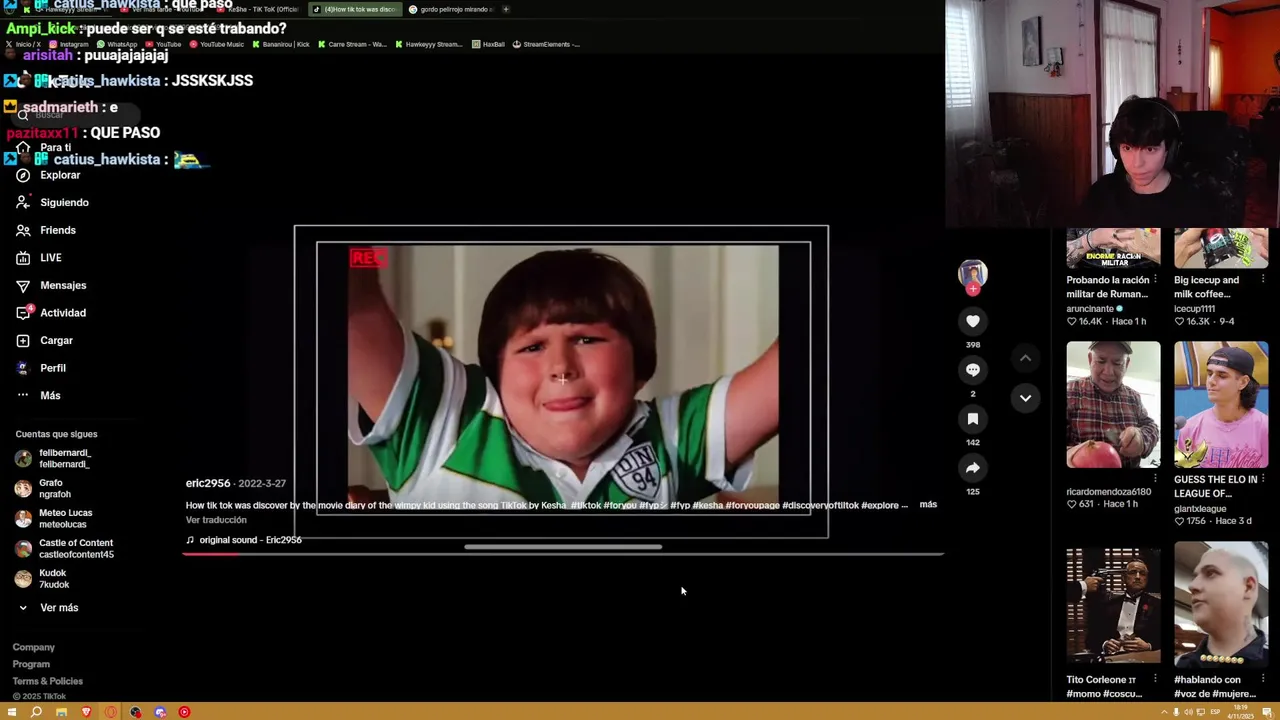Open Meteo Lucas account
Screen dimensions: 1280x720
(54, 519)
